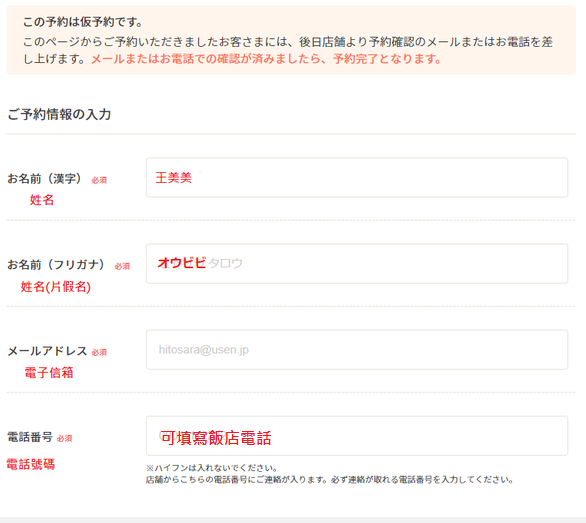Click the hint ※ハイフンは入れないでください。
Viewport: 586px width, 523px height.
click(x=212, y=468)
